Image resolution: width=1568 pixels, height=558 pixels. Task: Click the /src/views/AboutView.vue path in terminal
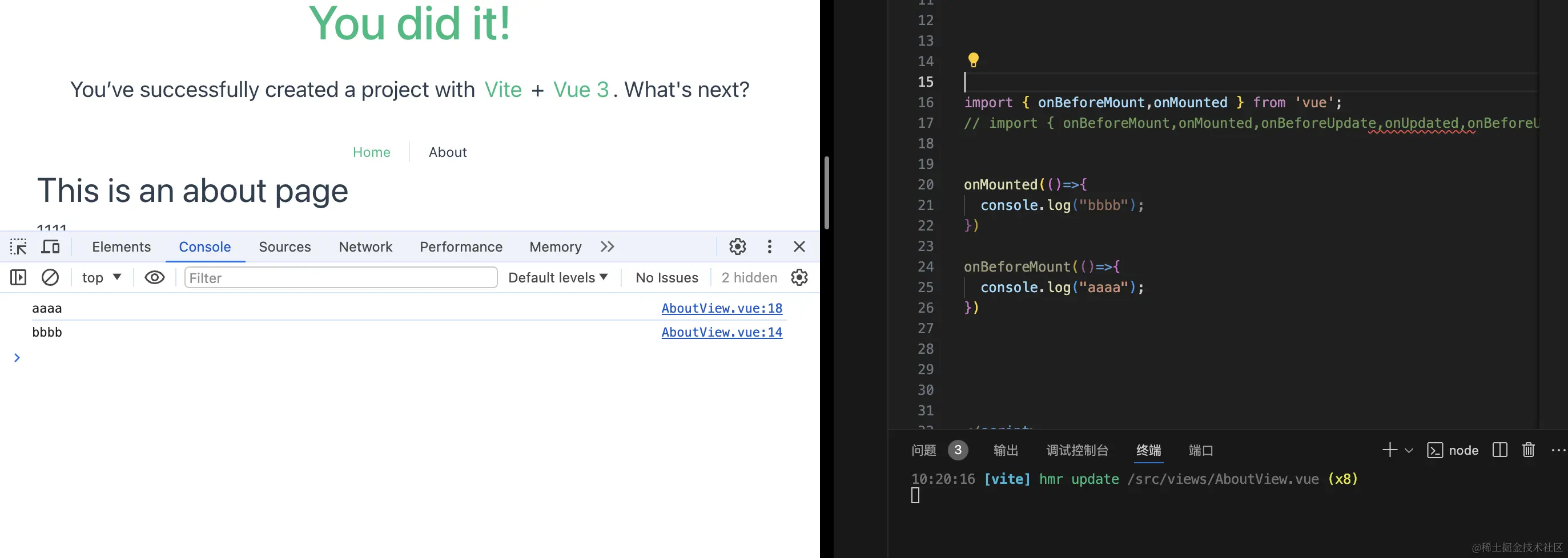point(1223,479)
